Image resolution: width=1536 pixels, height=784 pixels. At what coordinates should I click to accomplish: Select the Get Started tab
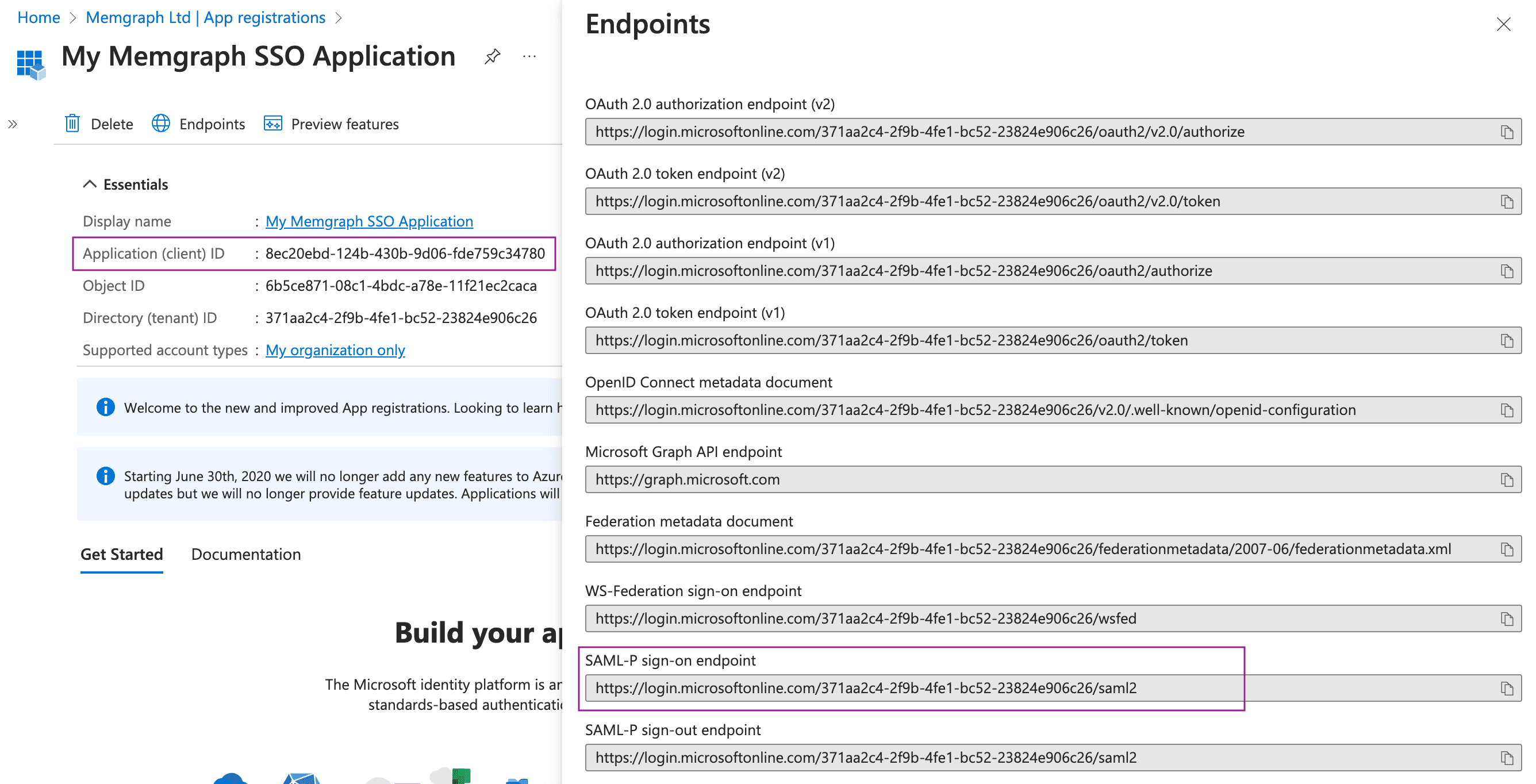(122, 555)
